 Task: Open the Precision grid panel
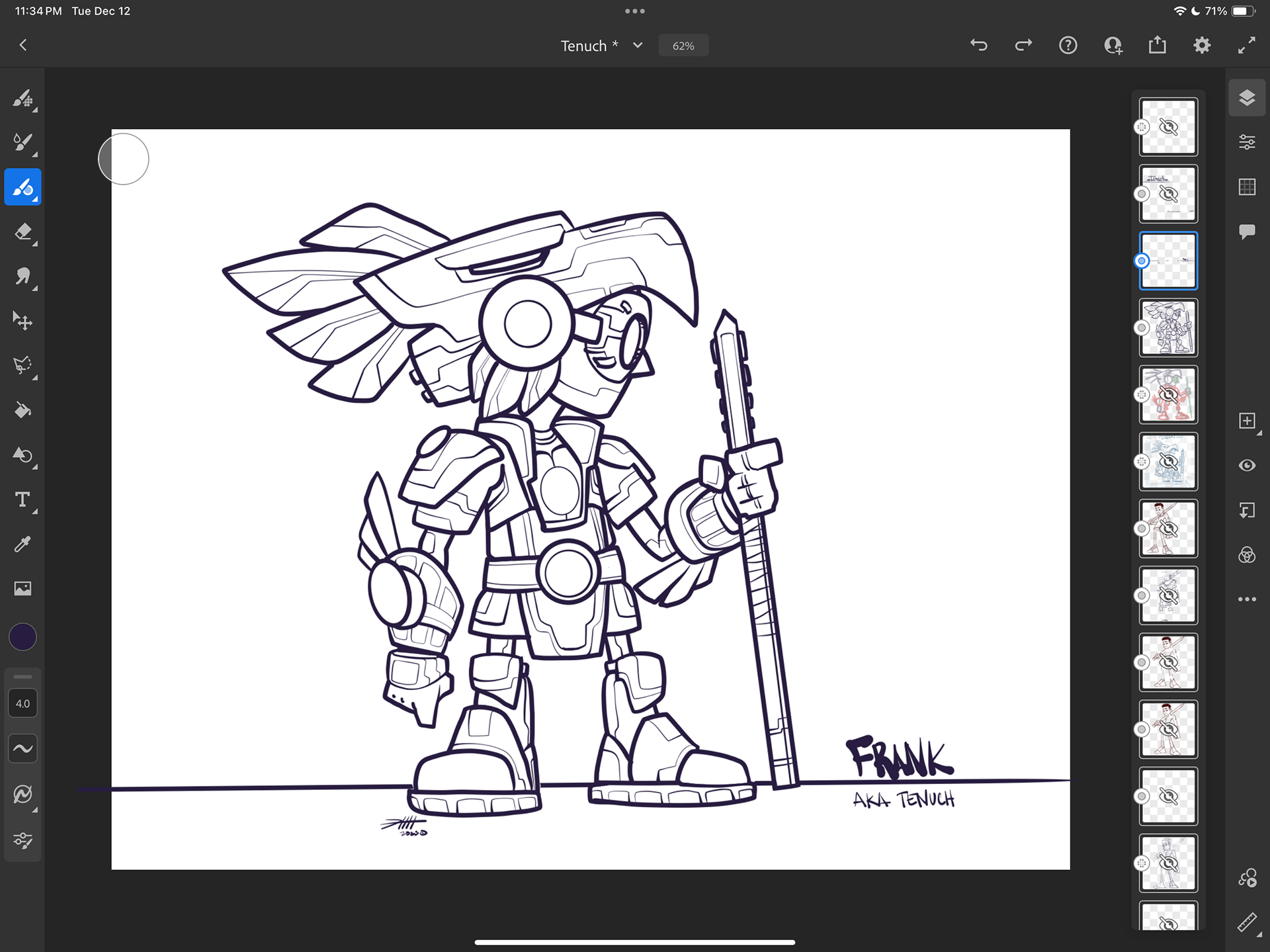point(1247,187)
